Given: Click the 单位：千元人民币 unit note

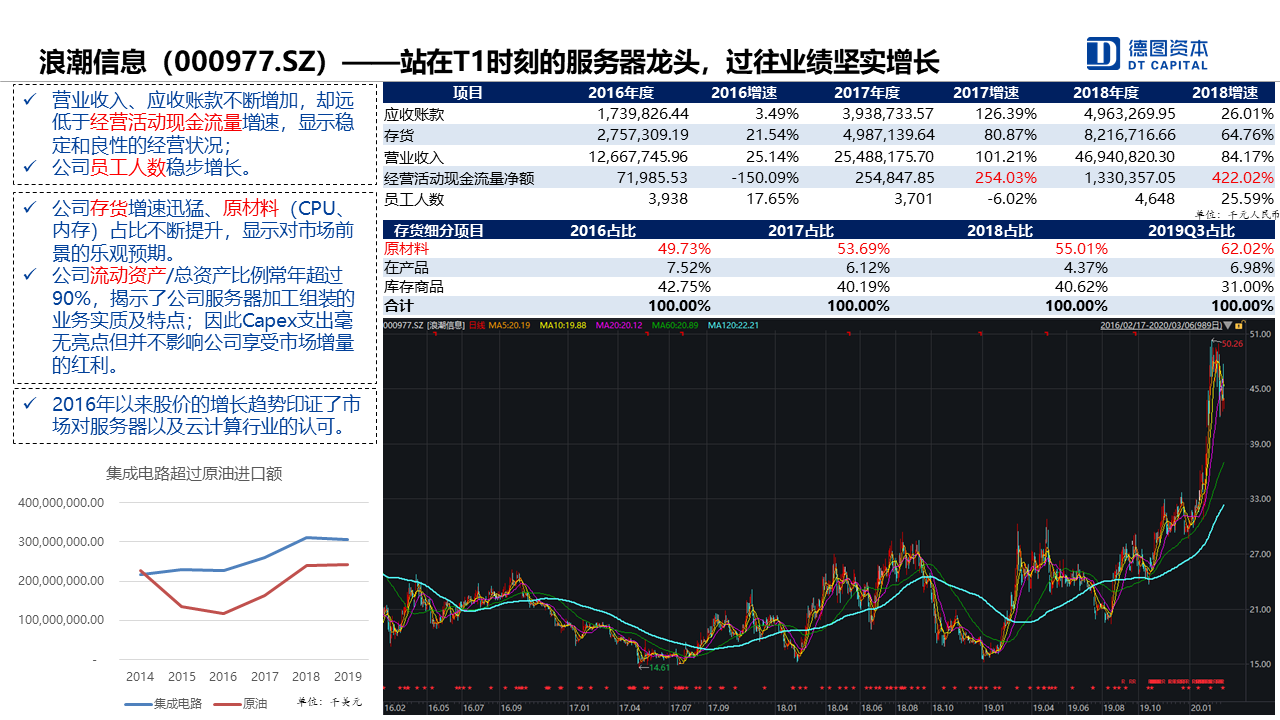Looking at the screenshot, I should 1235,214.
